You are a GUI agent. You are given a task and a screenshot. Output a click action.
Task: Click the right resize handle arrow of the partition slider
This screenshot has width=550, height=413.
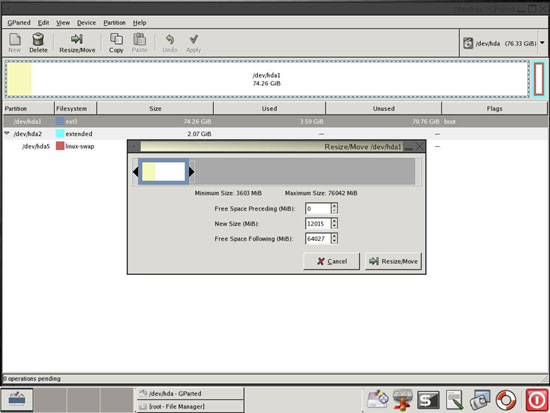click(192, 172)
